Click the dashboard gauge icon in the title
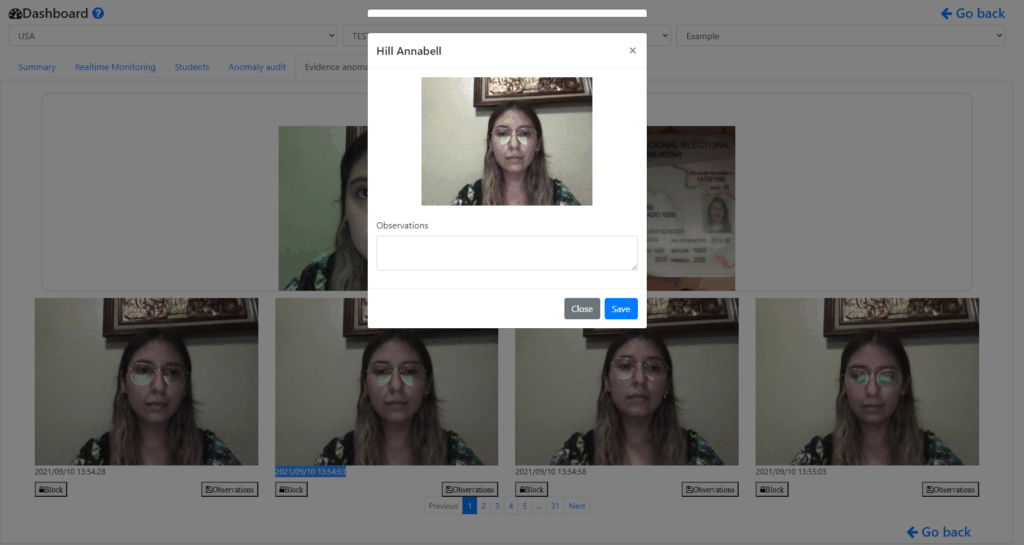 [x=15, y=14]
